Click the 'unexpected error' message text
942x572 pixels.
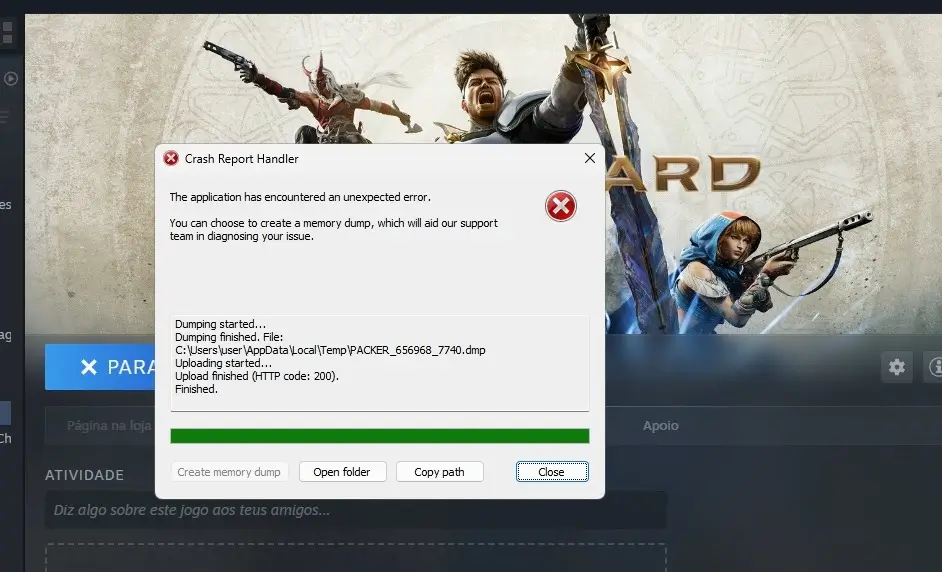[x=300, y=197]
